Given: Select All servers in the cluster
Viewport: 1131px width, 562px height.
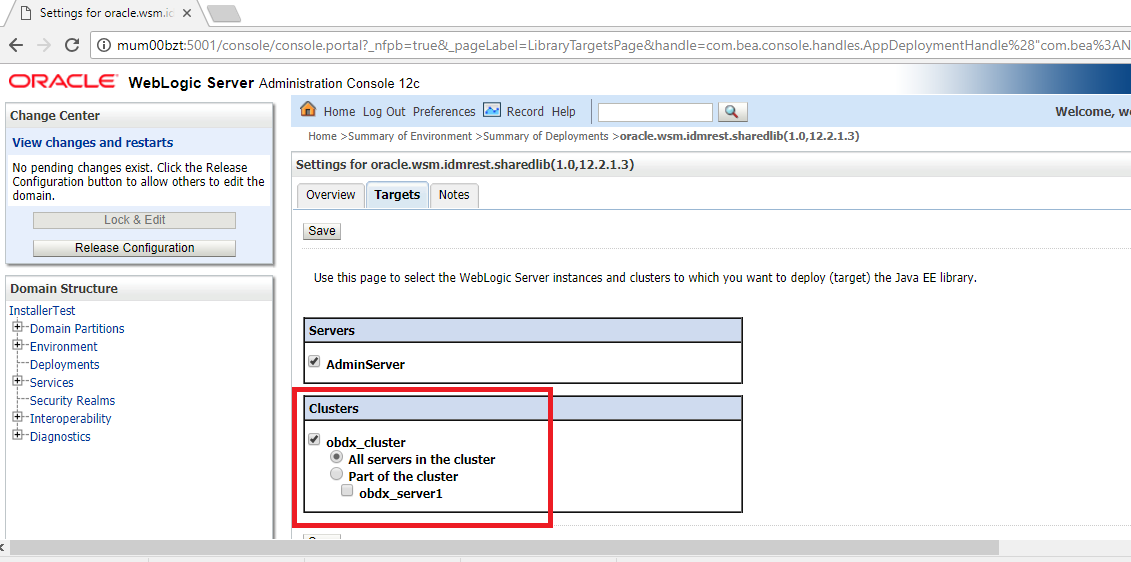Looking at the screenshot, I should pos(336,457).
